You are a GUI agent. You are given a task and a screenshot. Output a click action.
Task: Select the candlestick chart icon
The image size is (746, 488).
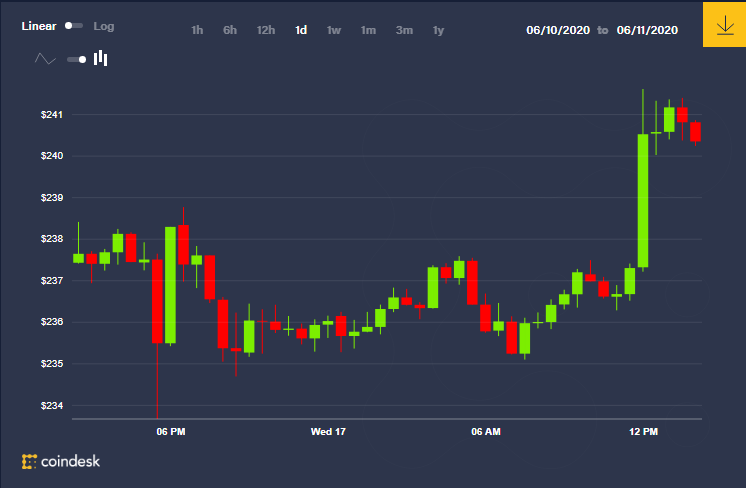(100, 58)
